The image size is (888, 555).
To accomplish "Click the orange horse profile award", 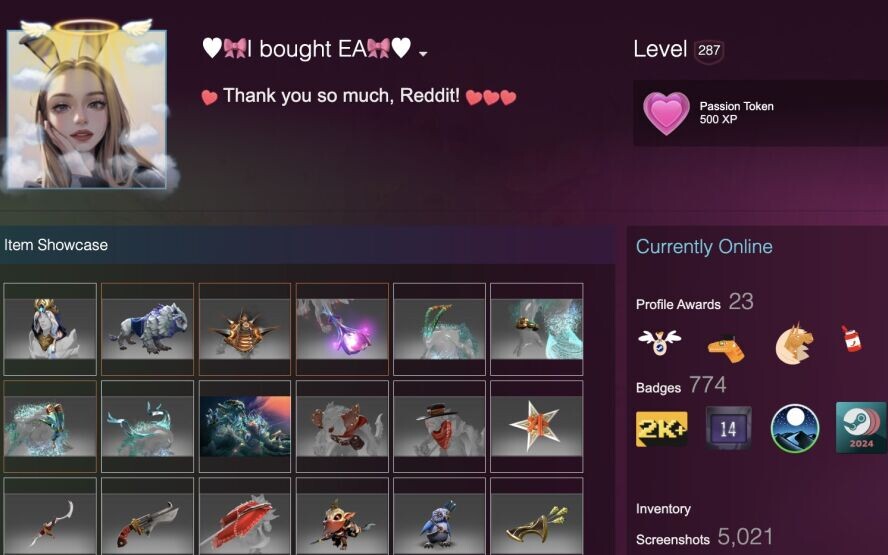I will pyautogui.click(x=794, y=344).
